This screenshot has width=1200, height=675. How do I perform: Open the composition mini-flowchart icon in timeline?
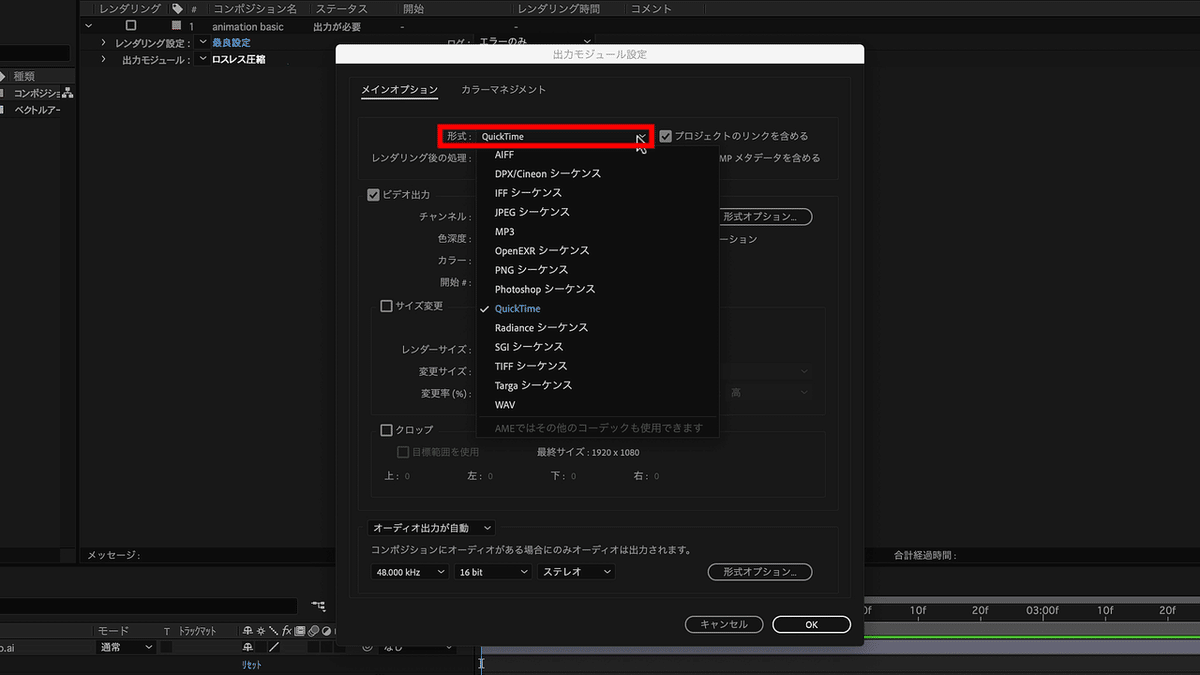pos(319,606)
